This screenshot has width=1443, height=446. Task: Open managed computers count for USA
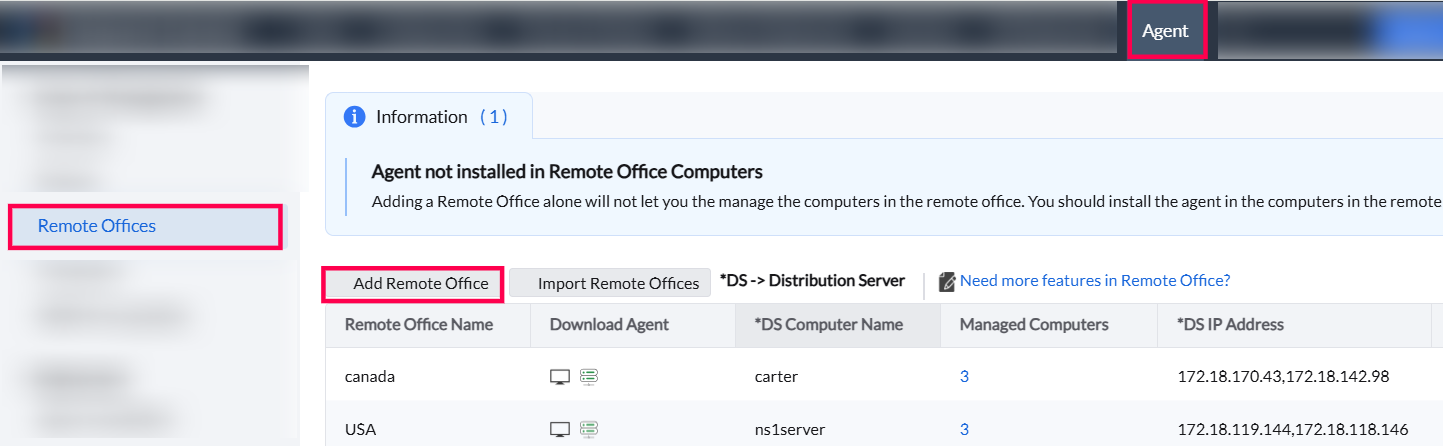point(964,429)
